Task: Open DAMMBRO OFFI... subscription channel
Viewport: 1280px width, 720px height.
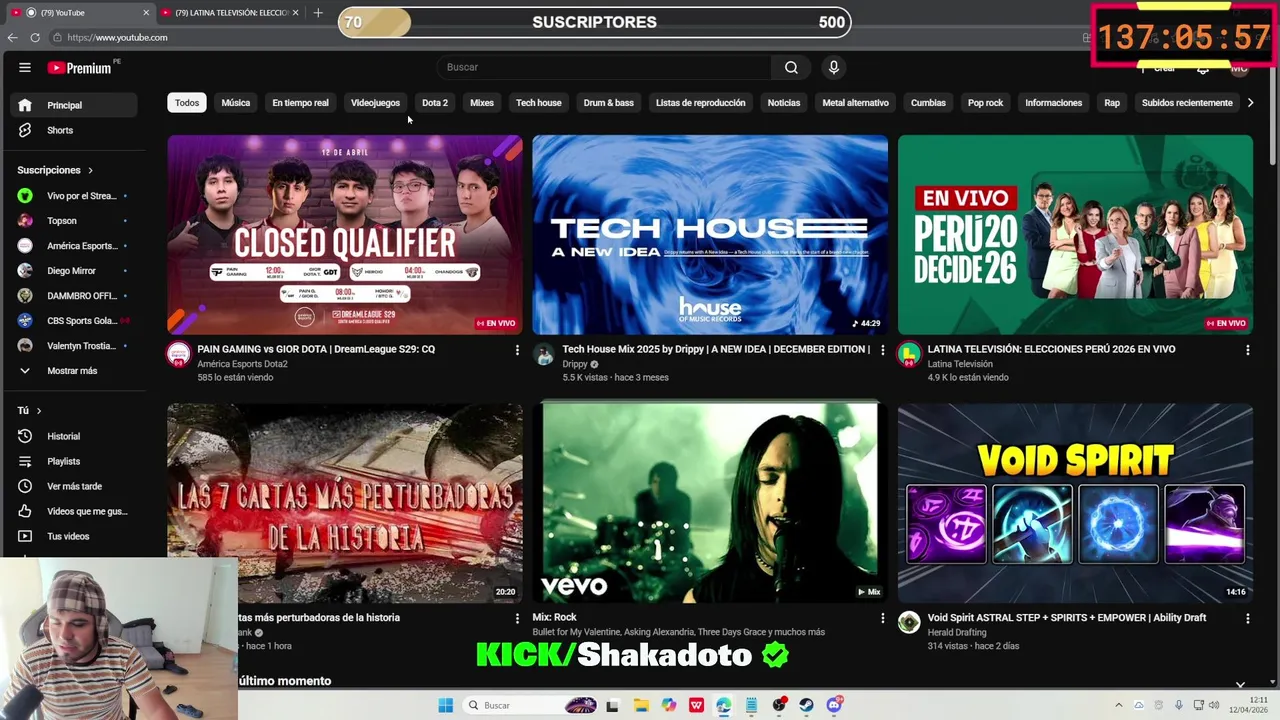Action: [74, 296]
